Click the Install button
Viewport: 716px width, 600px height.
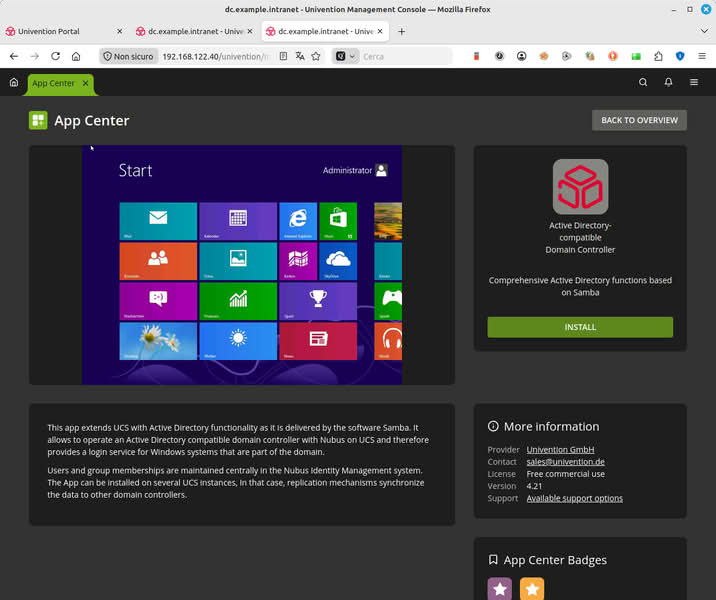tap(580, 327)
